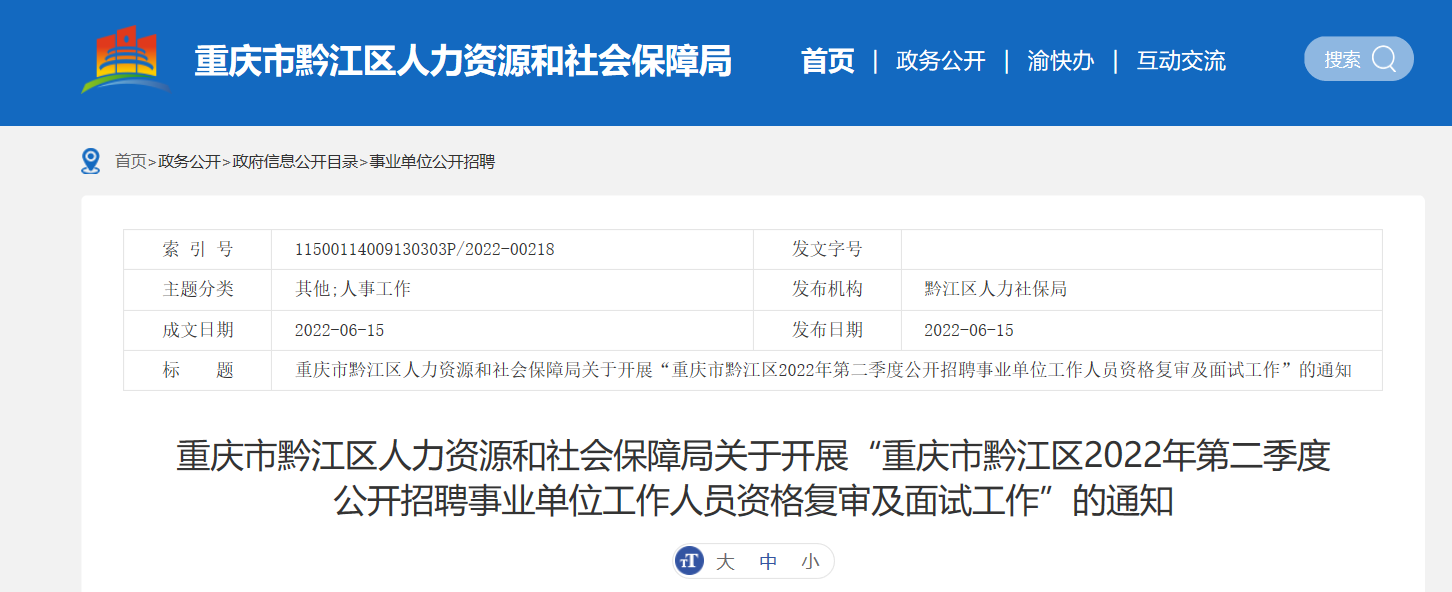This screenshot has height=592, width=1452.
Task: Open the 首页 tab in top navigation
Action: [827, 61]
